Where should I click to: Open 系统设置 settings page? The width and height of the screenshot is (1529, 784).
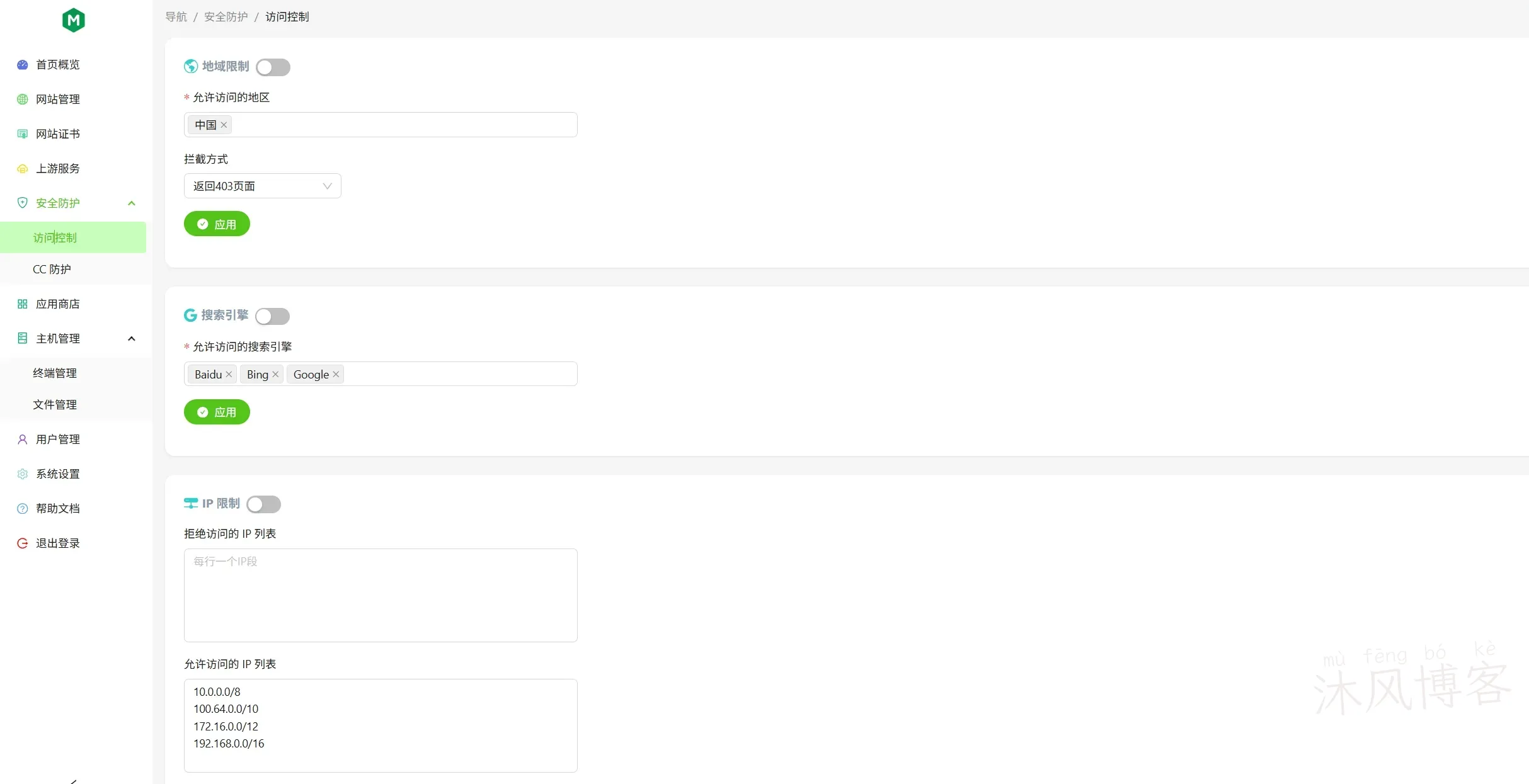pyautogui.click(x=57, y=474)
